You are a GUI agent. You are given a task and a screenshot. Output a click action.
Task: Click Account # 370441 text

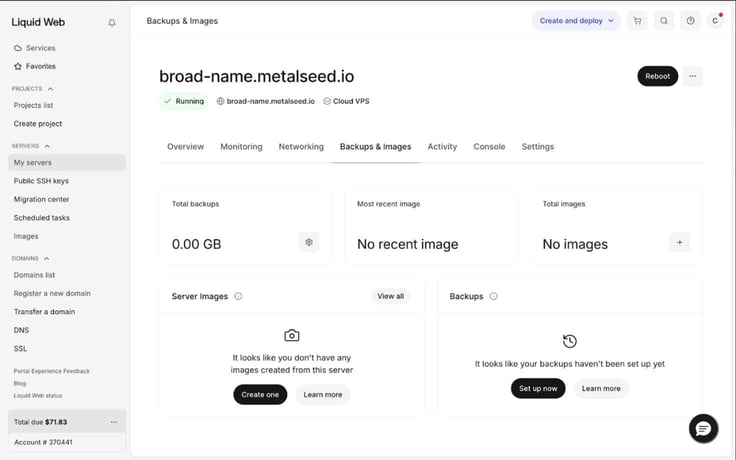[x=43, y=442]
